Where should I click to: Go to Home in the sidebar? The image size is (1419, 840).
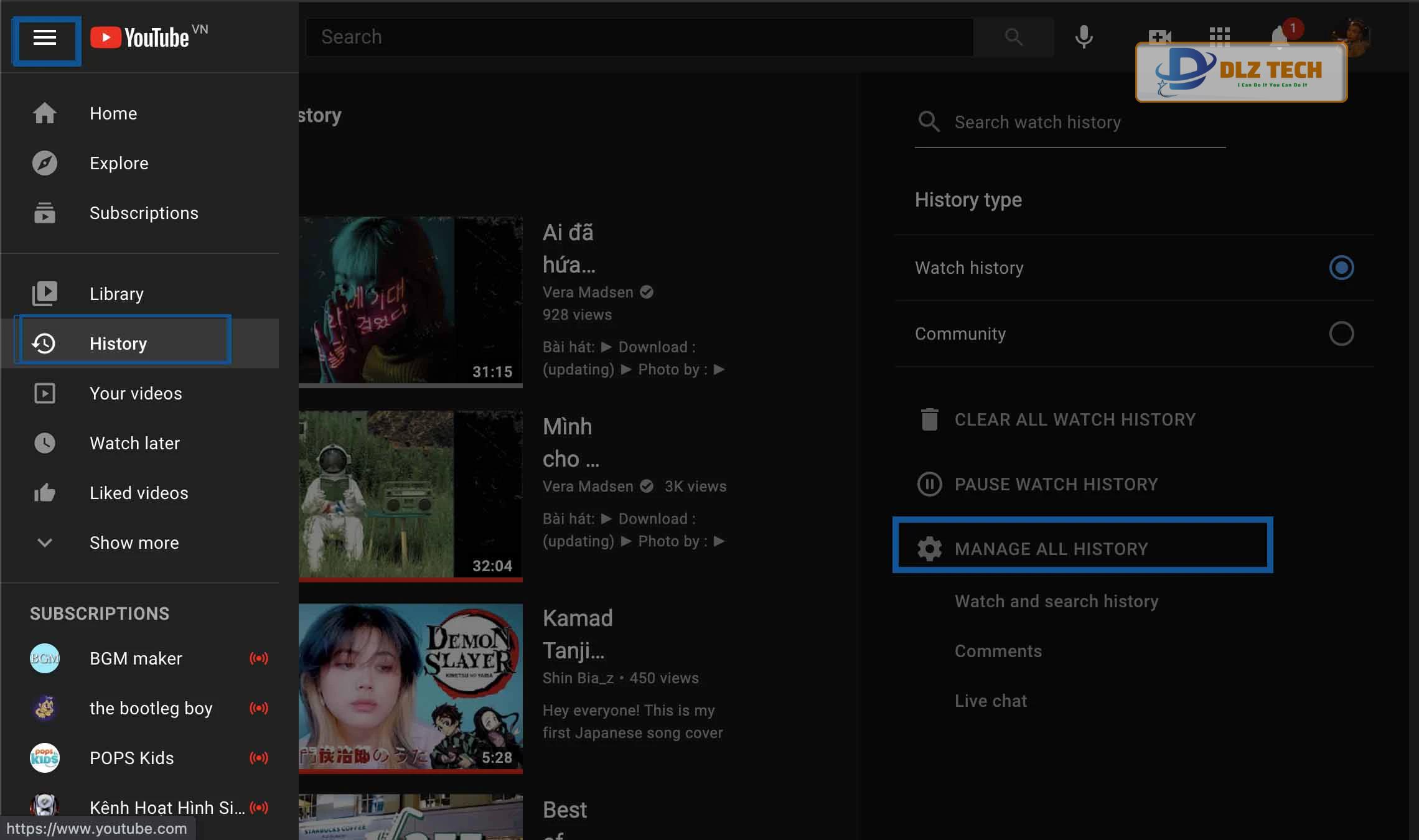pyautogui.click(x=140, y=113)
